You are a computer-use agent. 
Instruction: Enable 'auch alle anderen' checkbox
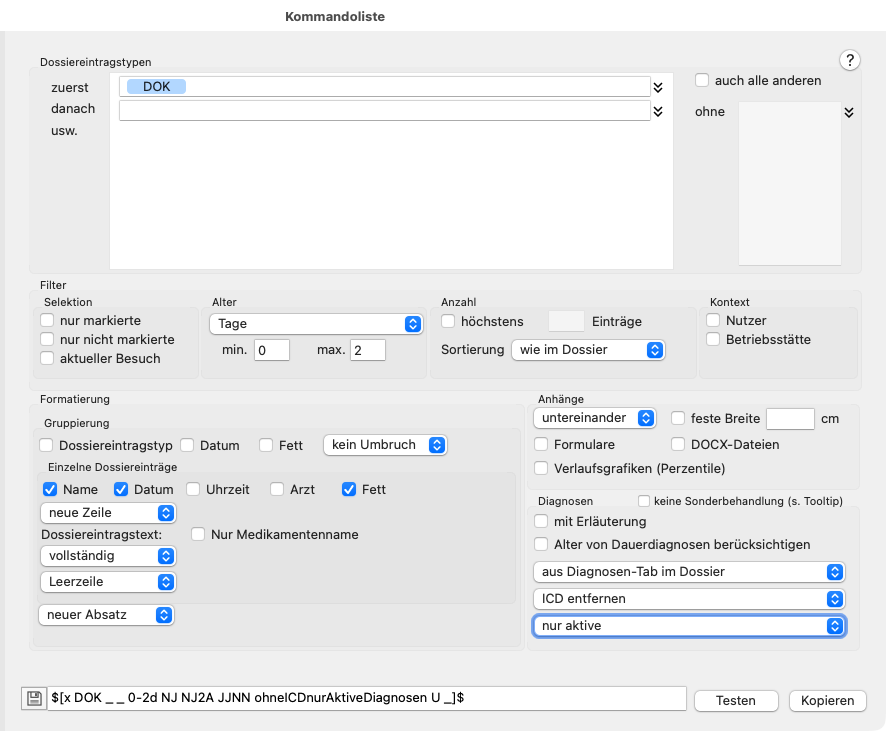tap(703, 80)
